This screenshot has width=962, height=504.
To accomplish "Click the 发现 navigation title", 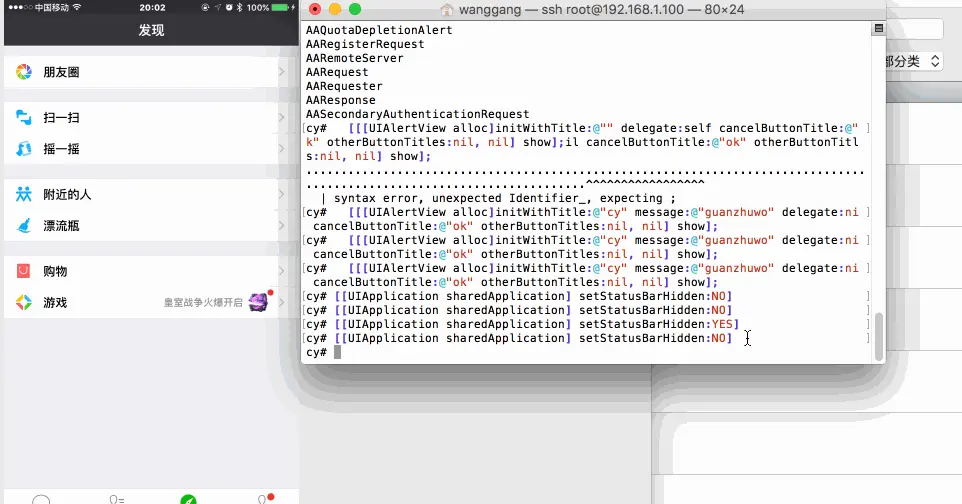I will [151, 30].
